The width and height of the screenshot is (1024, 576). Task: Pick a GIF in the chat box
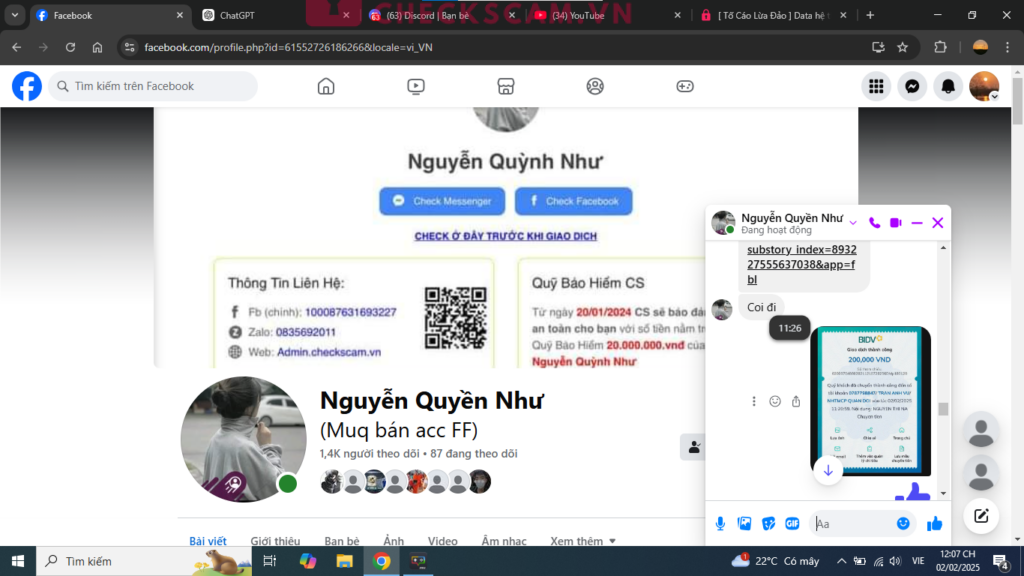793,523
